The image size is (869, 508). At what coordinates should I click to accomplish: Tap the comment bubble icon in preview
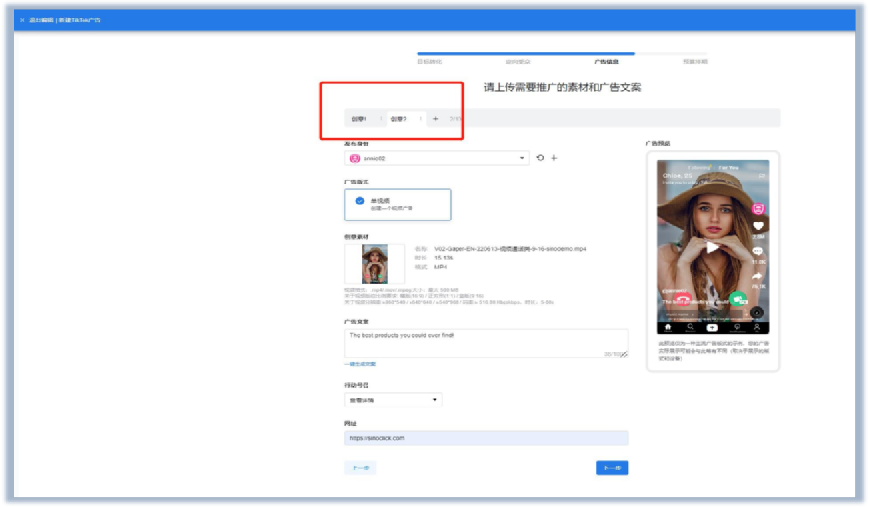point(758,252)
